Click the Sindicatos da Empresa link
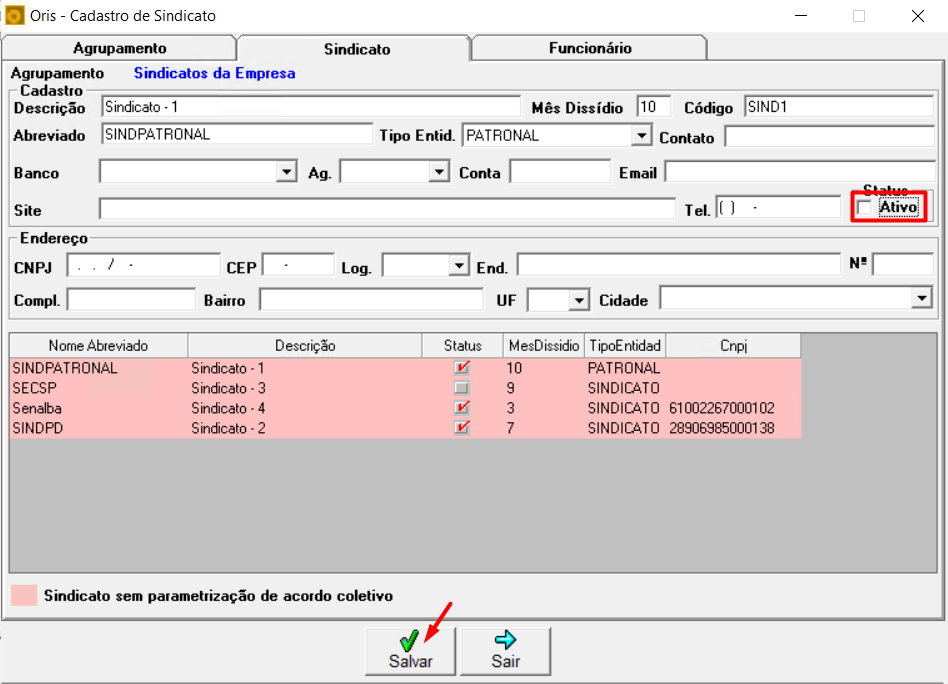Image resolution: width=948 pixels, height=684 pixels. (x=214, y=73)
